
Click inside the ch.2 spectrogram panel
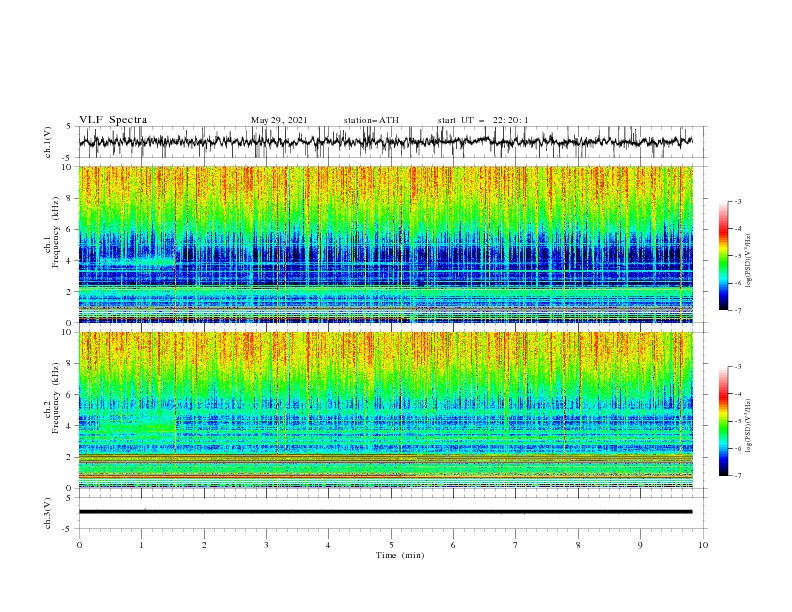click(386, 410)
